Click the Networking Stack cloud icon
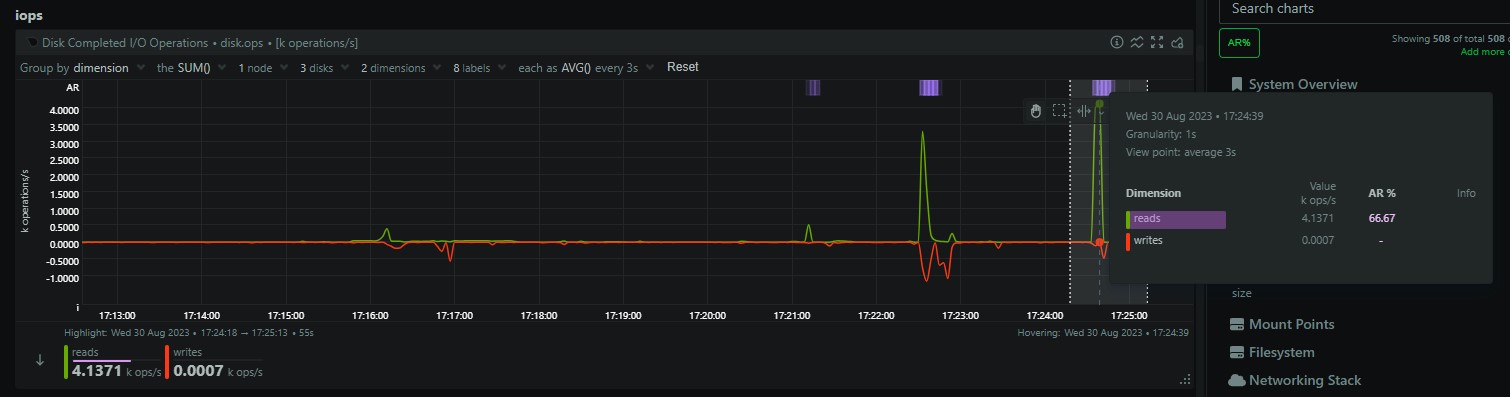1510x397 pixels. coord(1236,380)
